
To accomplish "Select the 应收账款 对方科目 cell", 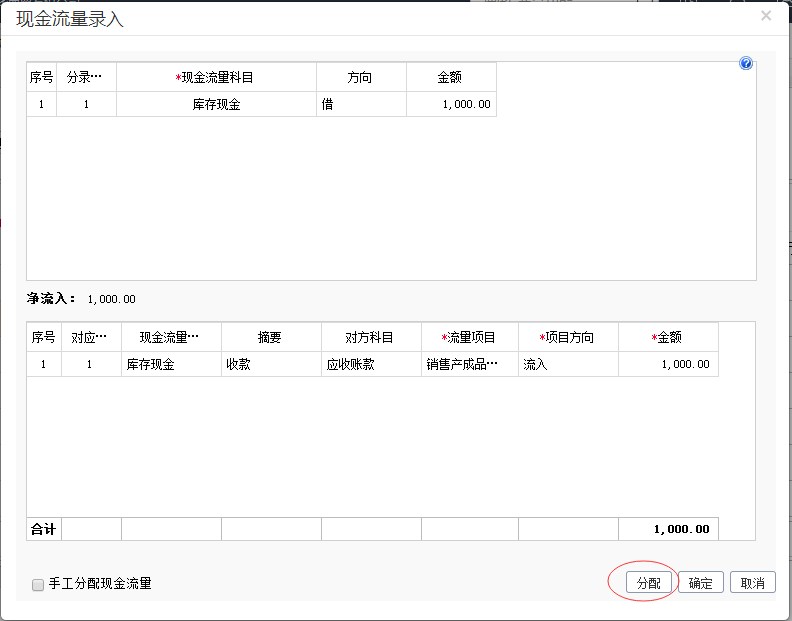I will pos(371,364).
